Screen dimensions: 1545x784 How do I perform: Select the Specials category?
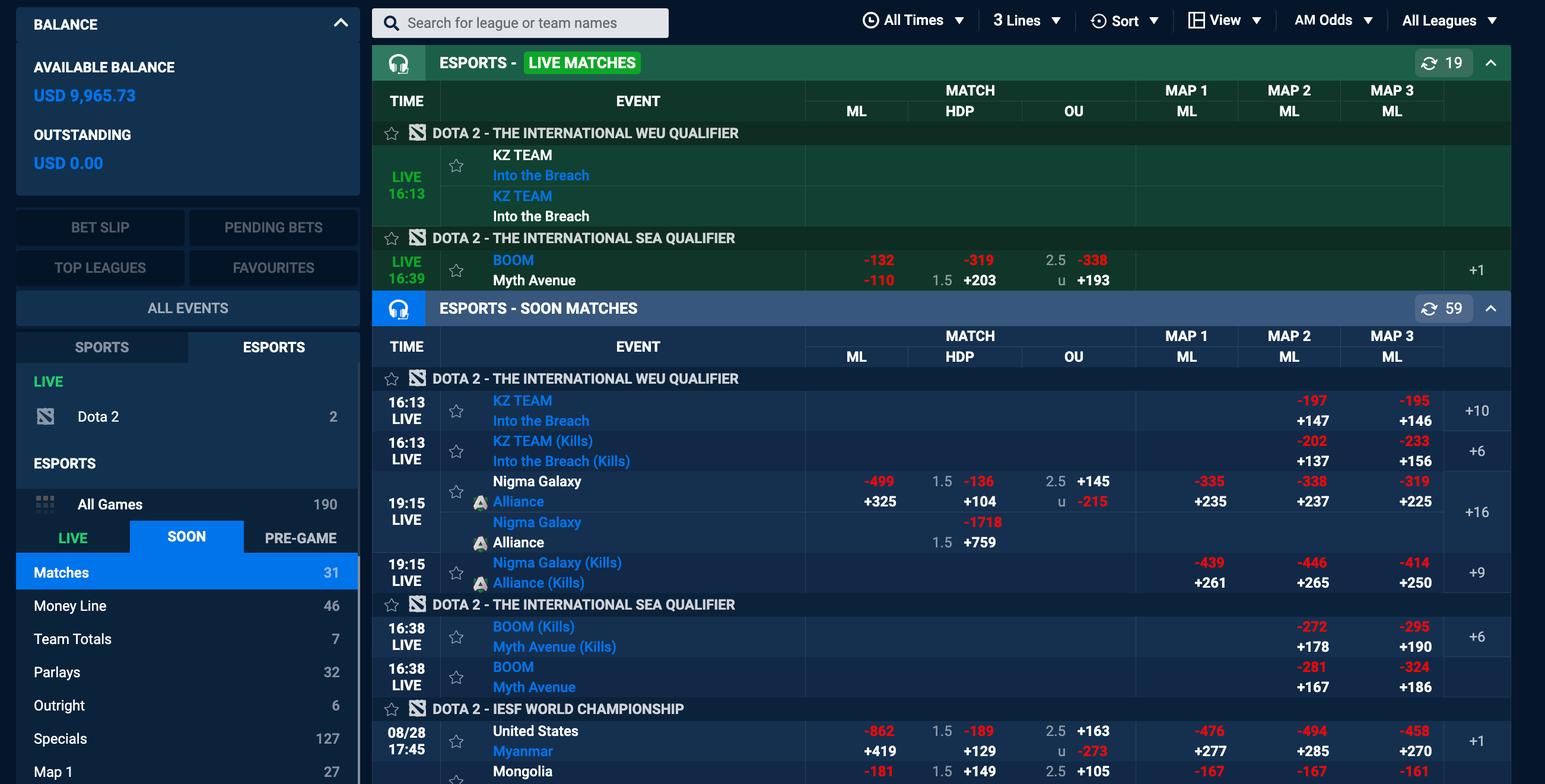point(186,738)
